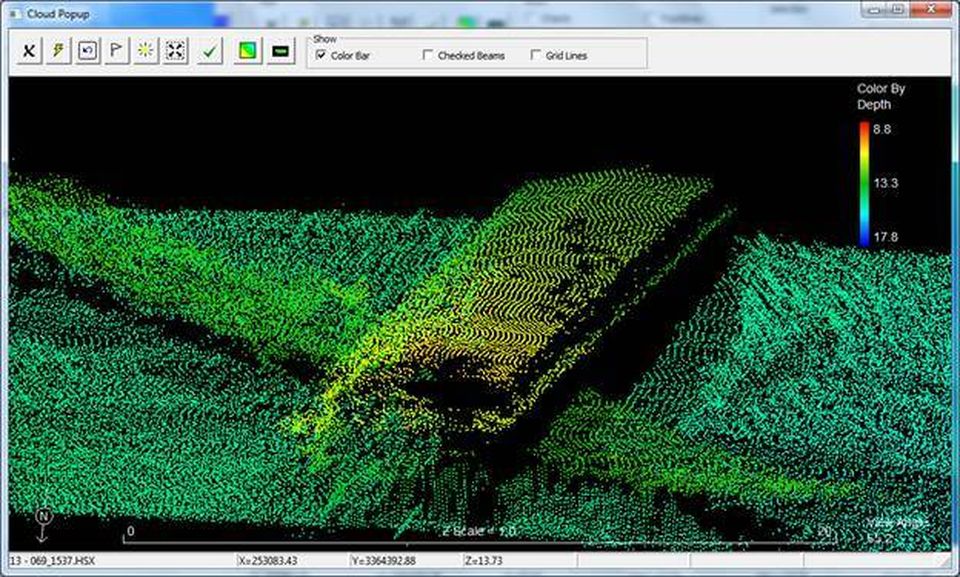Click the scissors cut tool icon

[x=31, y=51]
